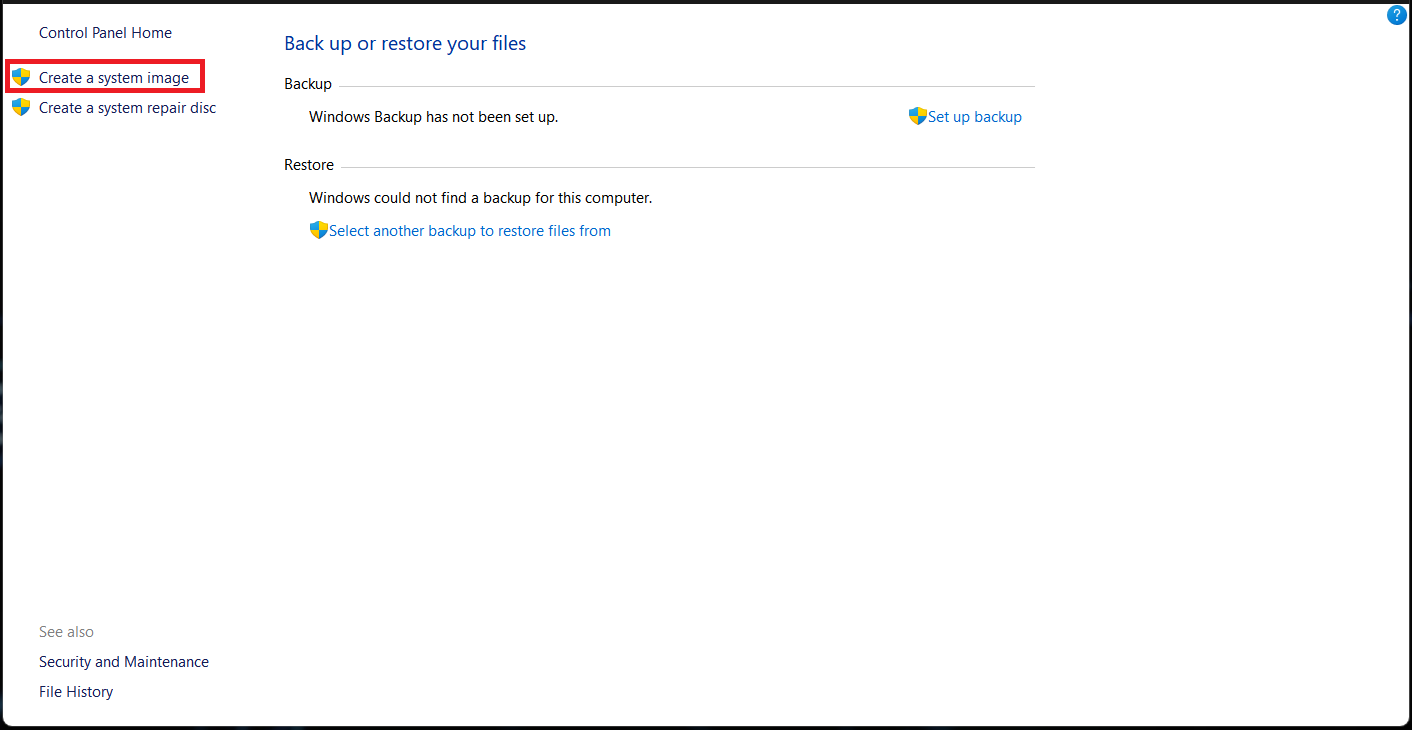This screenshot has width=1412, height=730.
Task: Click the shield icon beside Create a system image
Action: (21, 77)
